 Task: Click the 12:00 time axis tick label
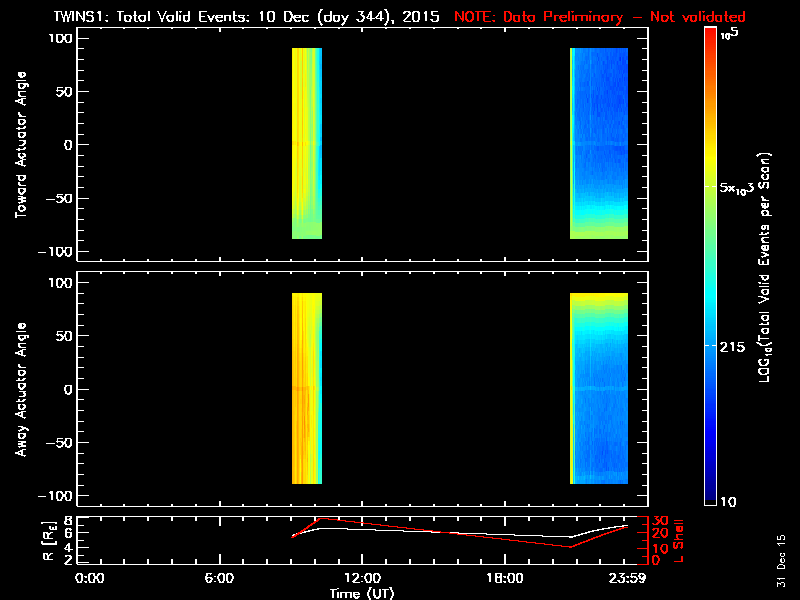(x=361, y=578)
